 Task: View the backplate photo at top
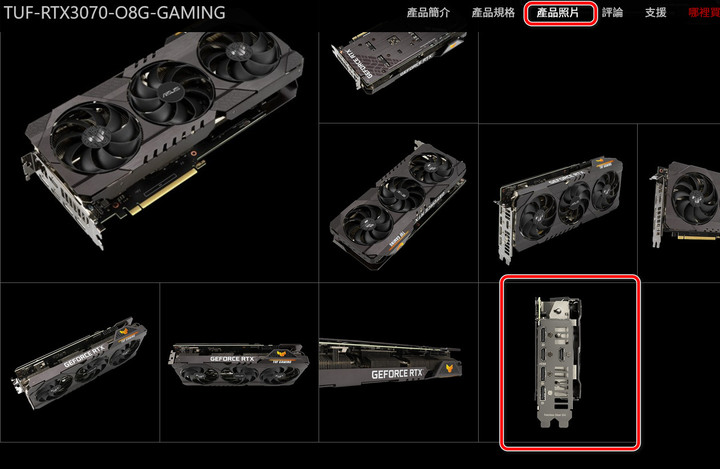pyautogui.click(x=399, y=77)
